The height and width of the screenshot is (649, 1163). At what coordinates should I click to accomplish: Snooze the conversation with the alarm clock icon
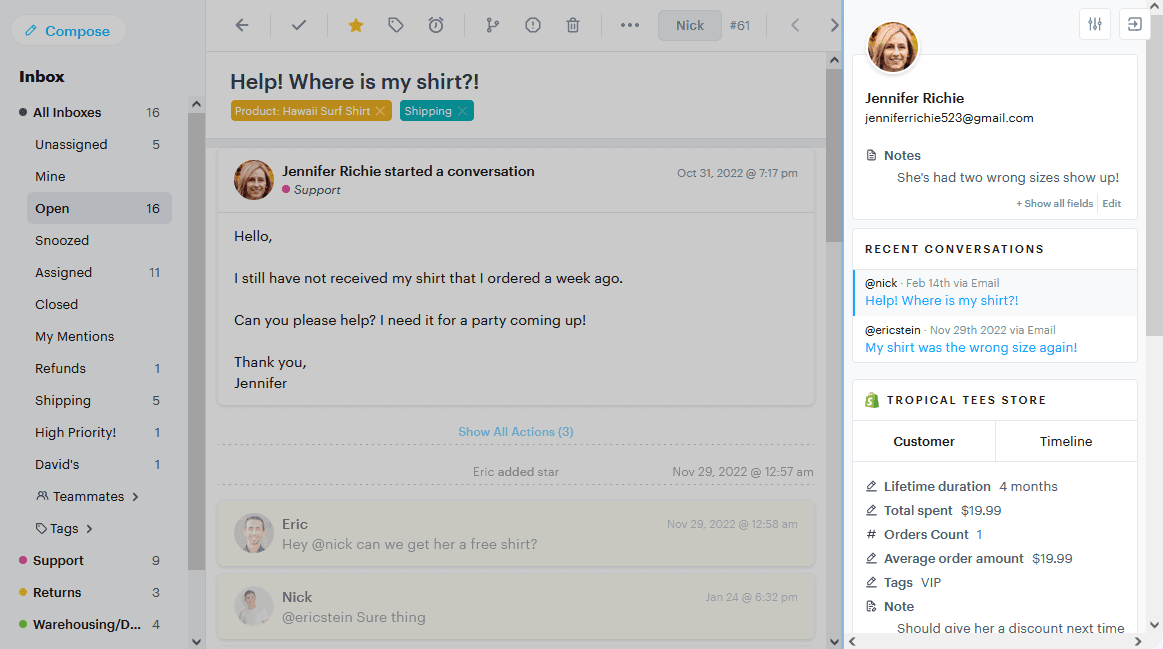click(x=435, y=25)
